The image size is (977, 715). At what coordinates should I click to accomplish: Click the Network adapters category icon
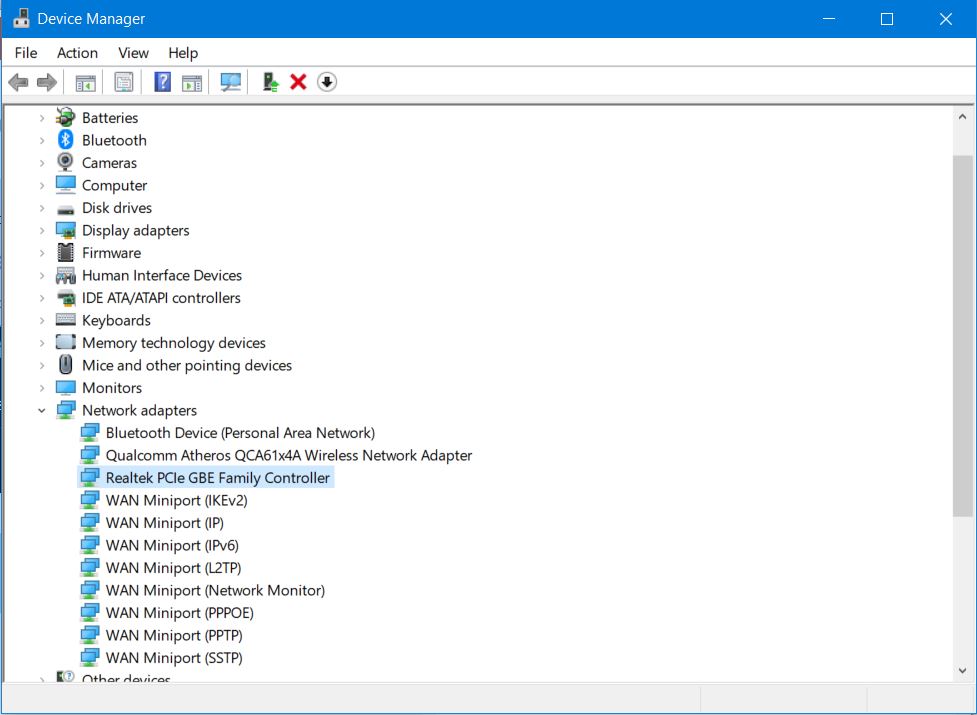(x=65, y=410)
